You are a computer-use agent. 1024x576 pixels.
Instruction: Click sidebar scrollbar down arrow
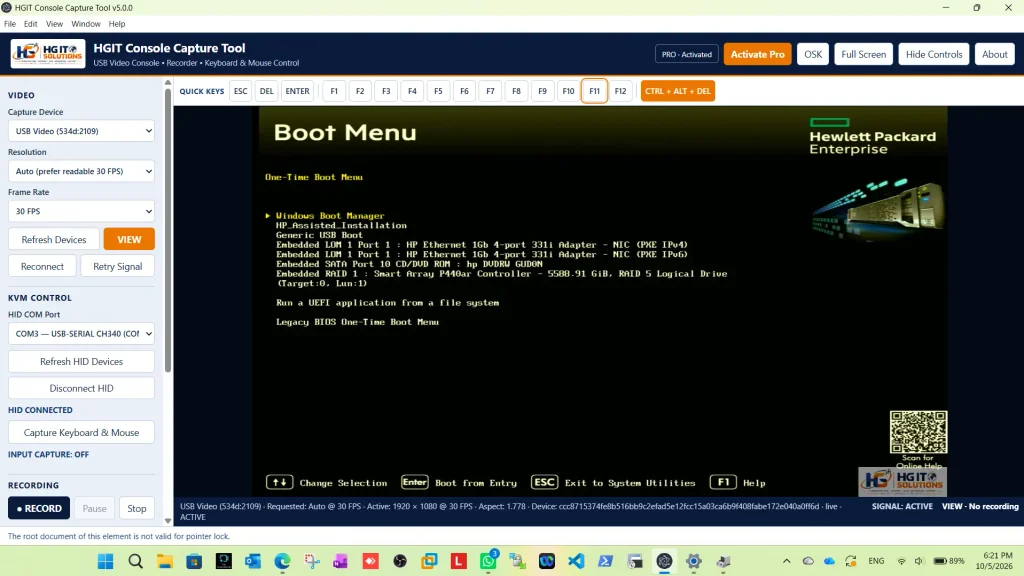(168, 520)
